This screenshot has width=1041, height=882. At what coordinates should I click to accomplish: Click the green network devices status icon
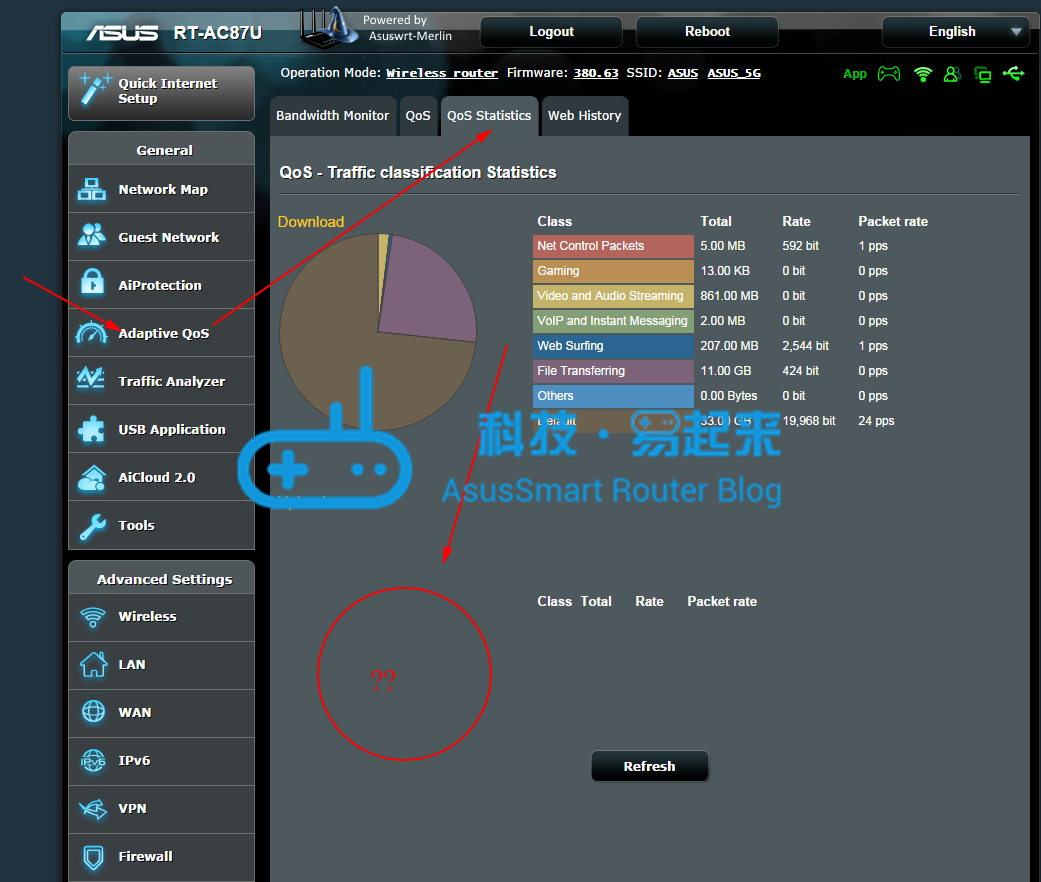(x=983, y=74)
